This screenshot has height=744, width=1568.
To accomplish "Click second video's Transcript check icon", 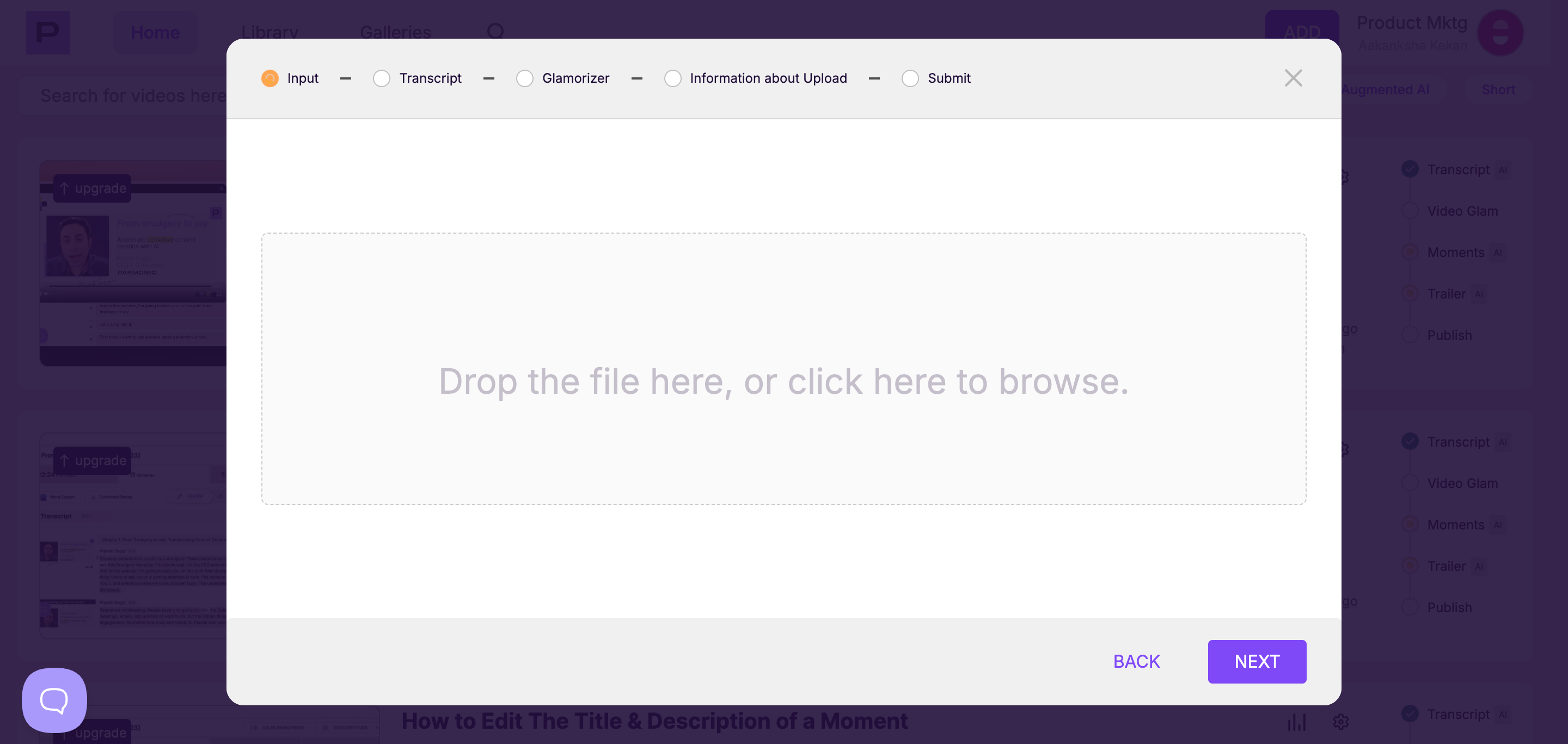I will coord(1410,441).
